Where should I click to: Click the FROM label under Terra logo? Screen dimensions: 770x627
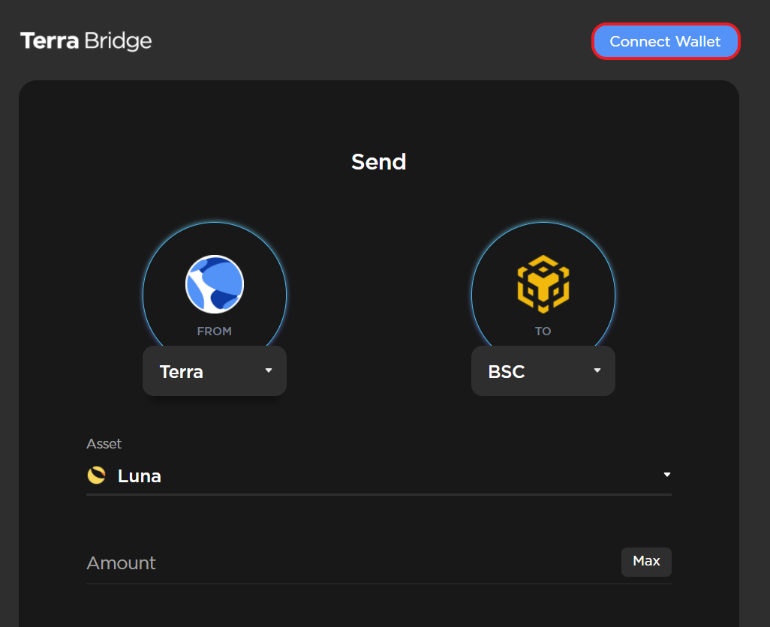coord(214,331)
